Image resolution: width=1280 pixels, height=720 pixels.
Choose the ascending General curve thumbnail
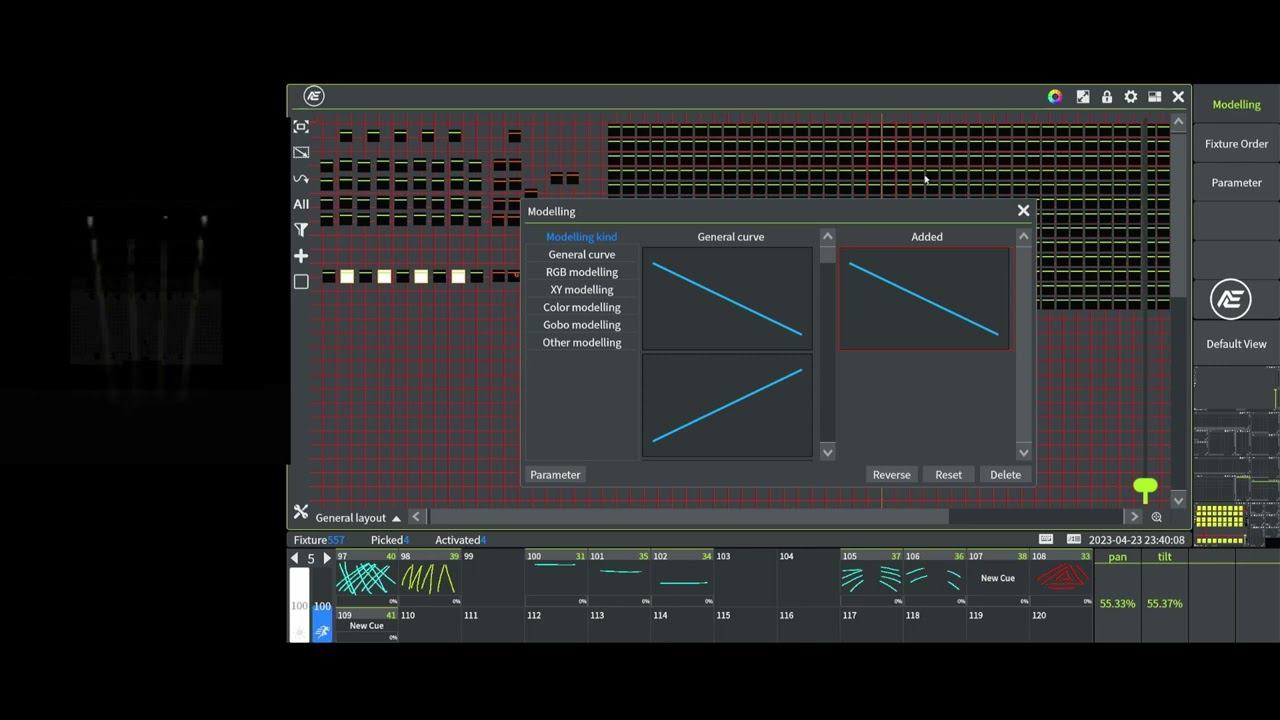coord(727,405)
